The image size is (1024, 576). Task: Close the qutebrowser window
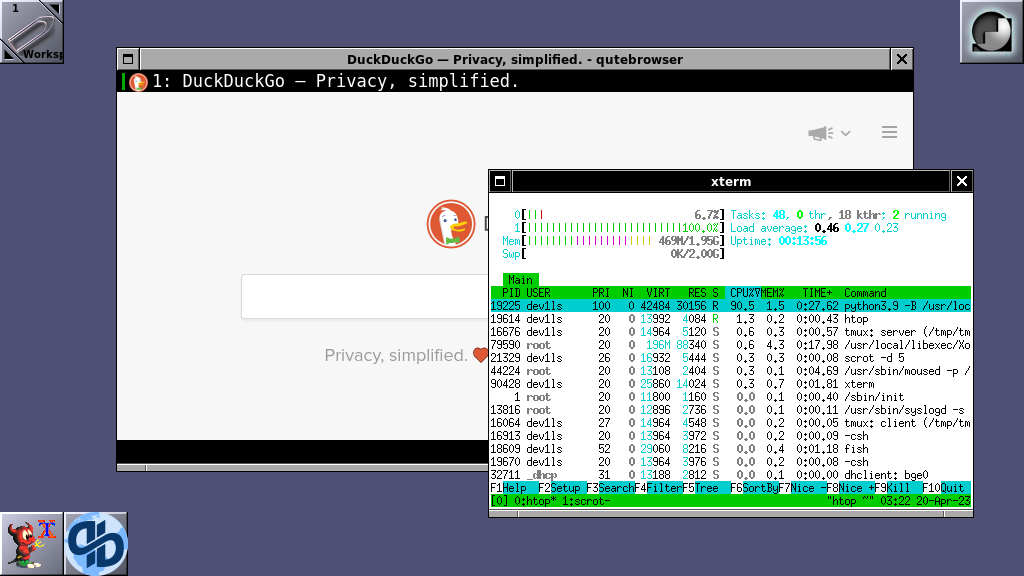coord(902,59)
